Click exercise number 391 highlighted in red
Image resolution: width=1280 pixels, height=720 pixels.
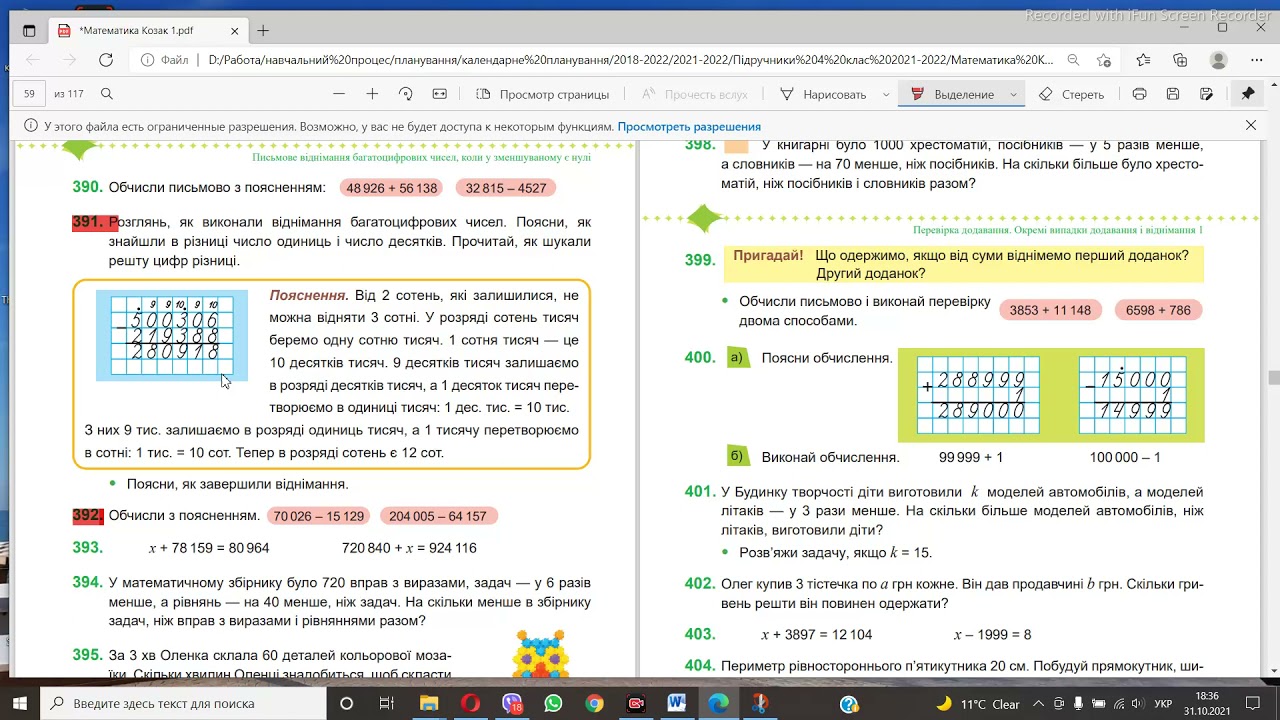click(x=88, y=222)
